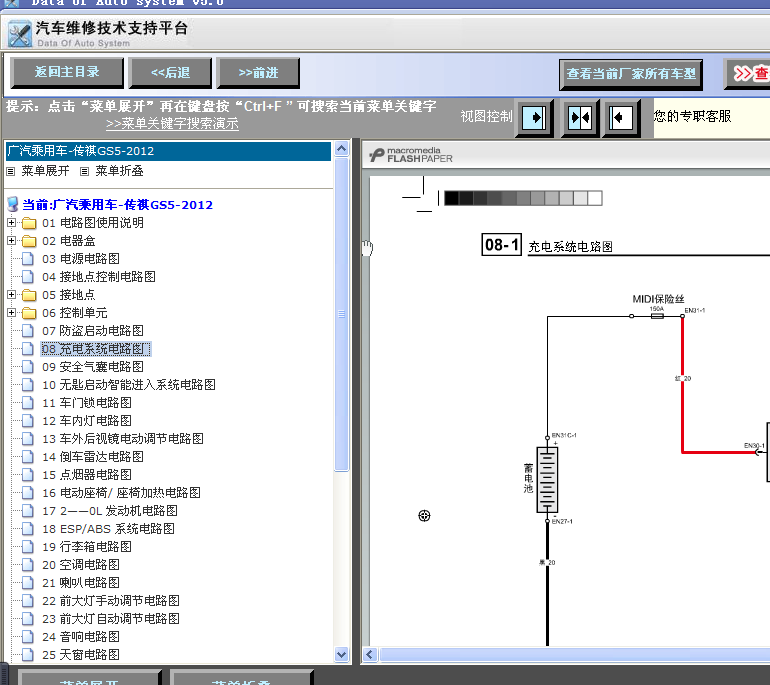This screenshot has height=685, width=770.
Task: Expand the 02 电器盒 folder
Action: [11, 241]
